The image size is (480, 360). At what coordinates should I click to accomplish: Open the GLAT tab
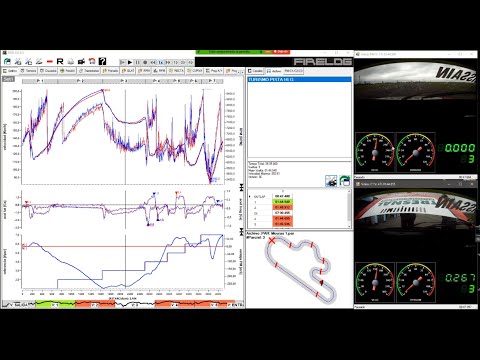[128, 71]
